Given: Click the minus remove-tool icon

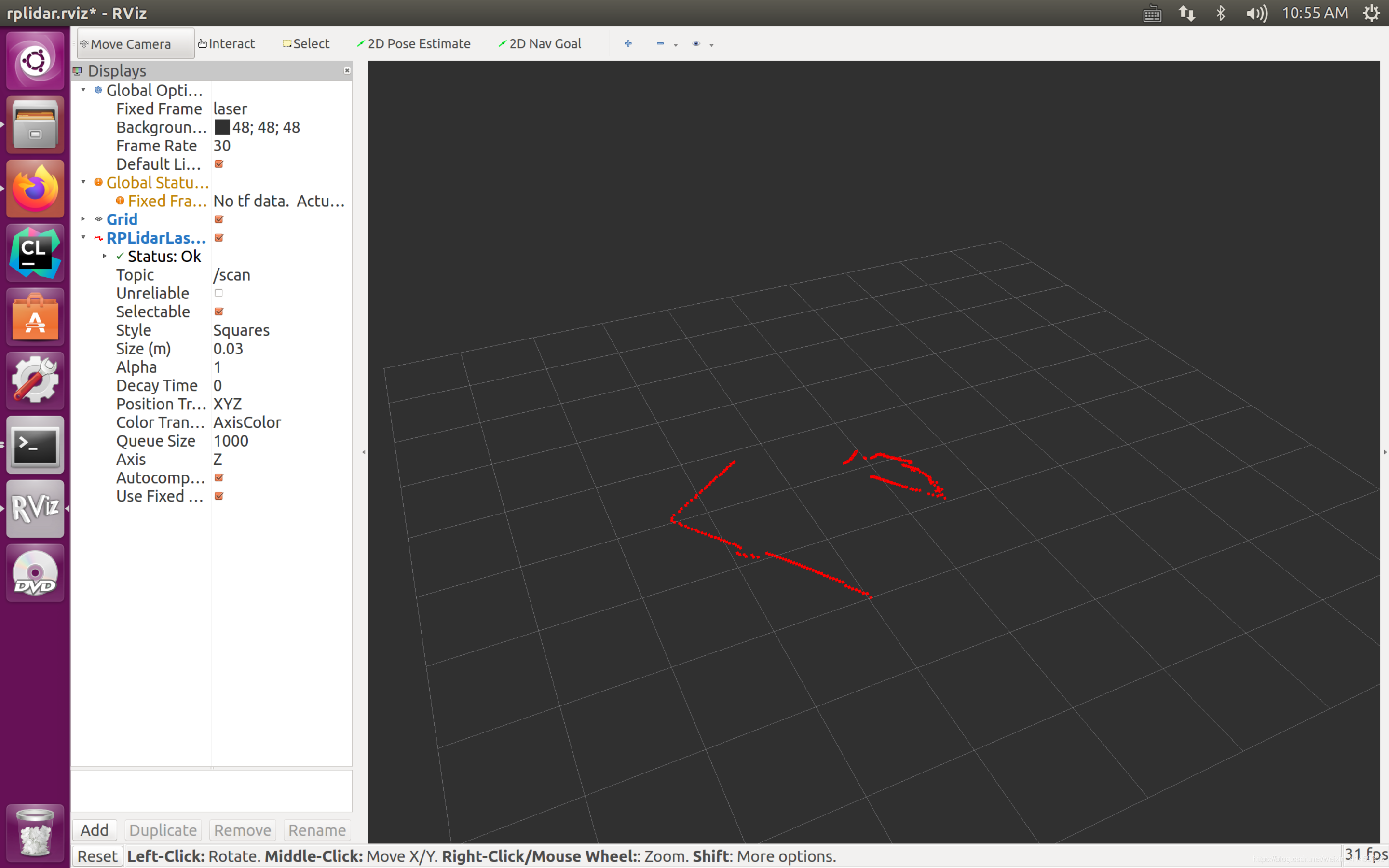Looking at the screenshot, I should (660, 43).
